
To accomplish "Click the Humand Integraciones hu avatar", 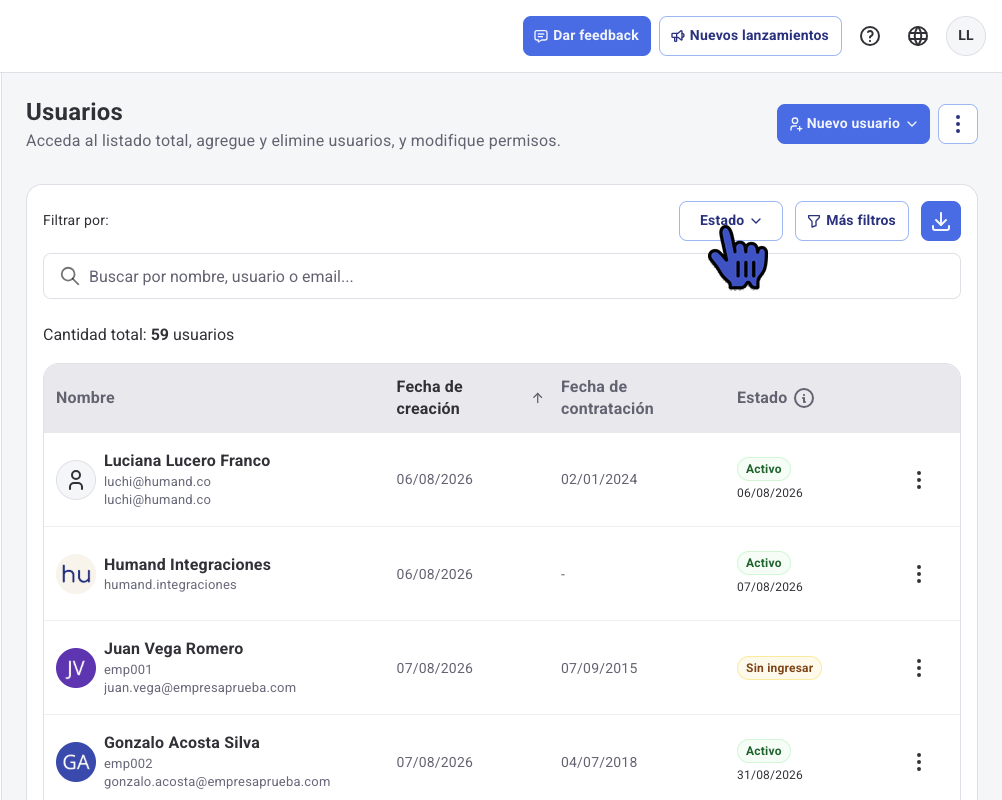I will point(76,574).
